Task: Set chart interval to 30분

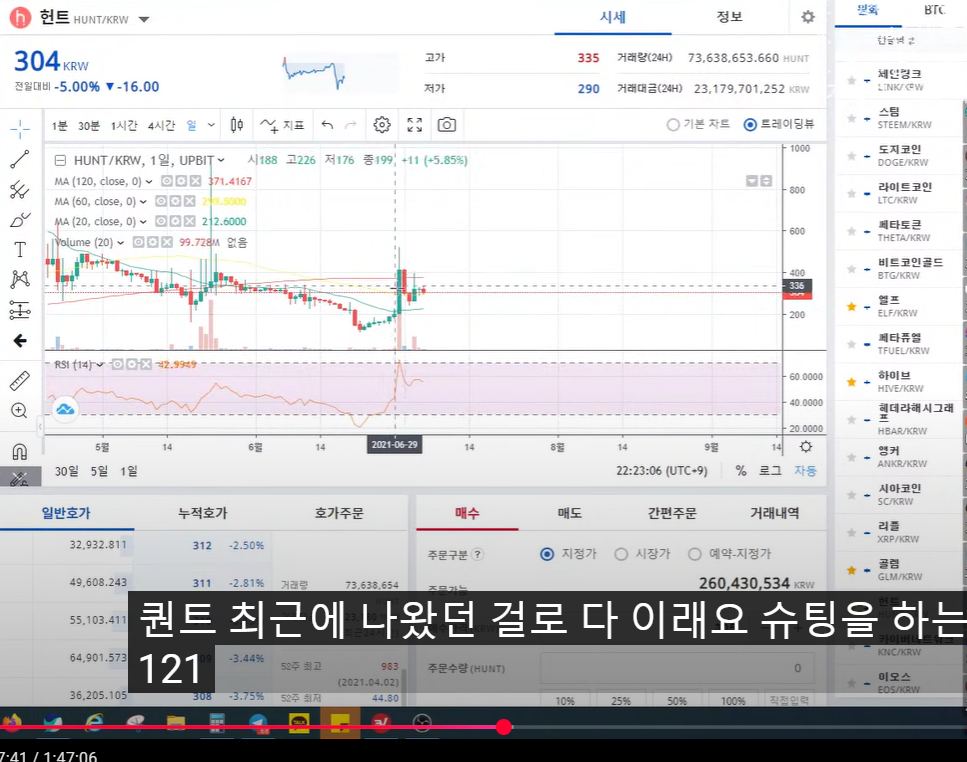Action: 89,126
